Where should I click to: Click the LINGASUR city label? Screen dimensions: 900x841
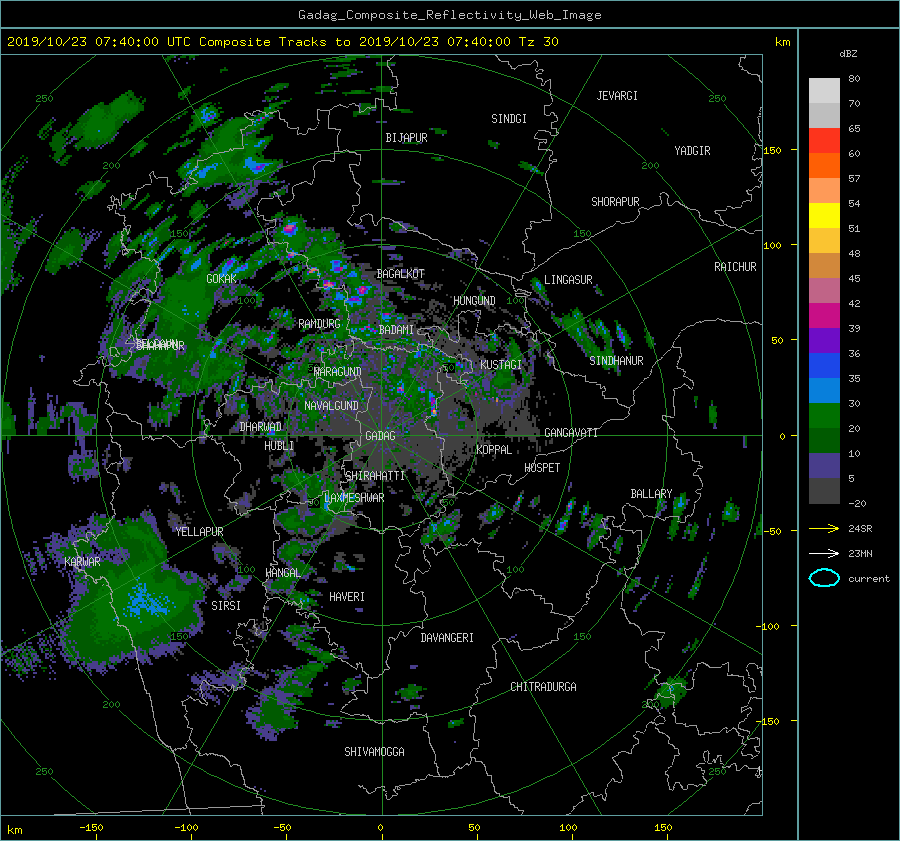tap(568, 280)
